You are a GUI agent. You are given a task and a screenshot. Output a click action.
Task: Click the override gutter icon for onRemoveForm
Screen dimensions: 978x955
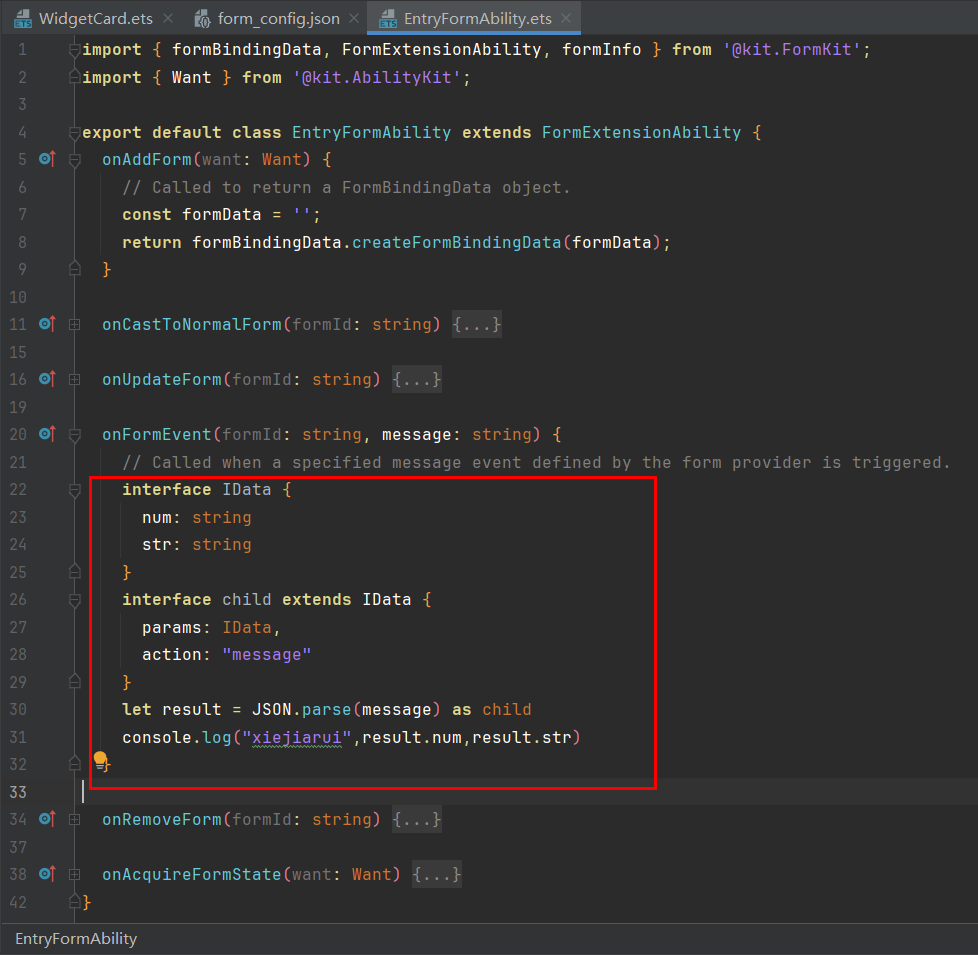(x=47, y=819)
